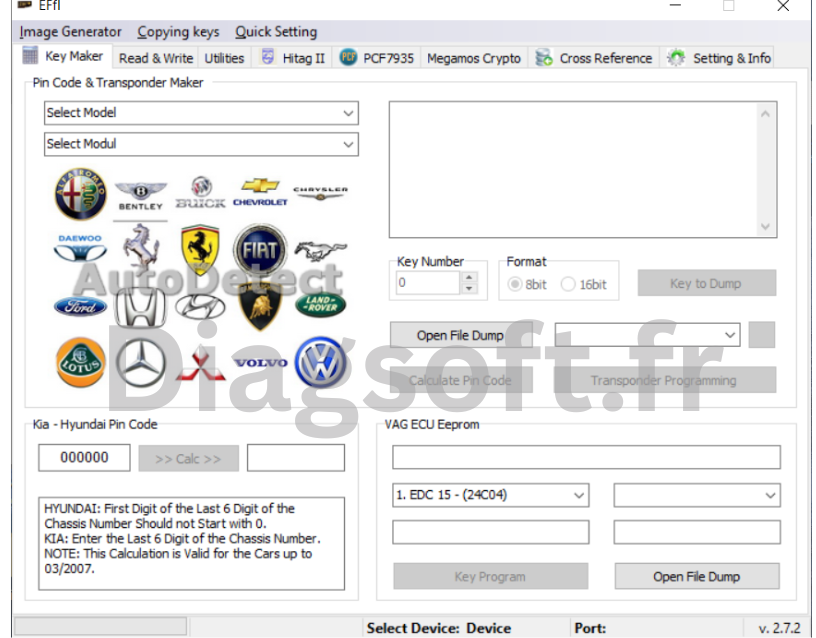816x638 pixels.
Task: Click the field under EDC 15 dropdown
Action: click(491, 532)
